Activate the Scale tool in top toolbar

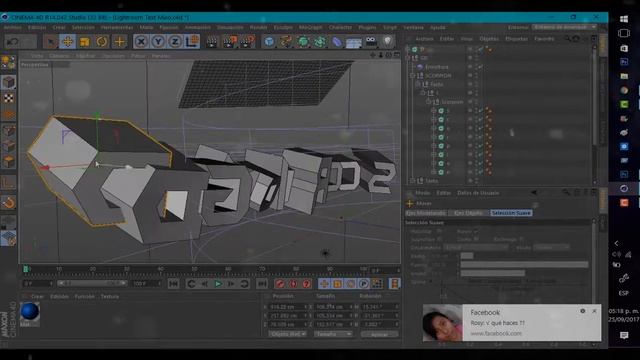85,42
